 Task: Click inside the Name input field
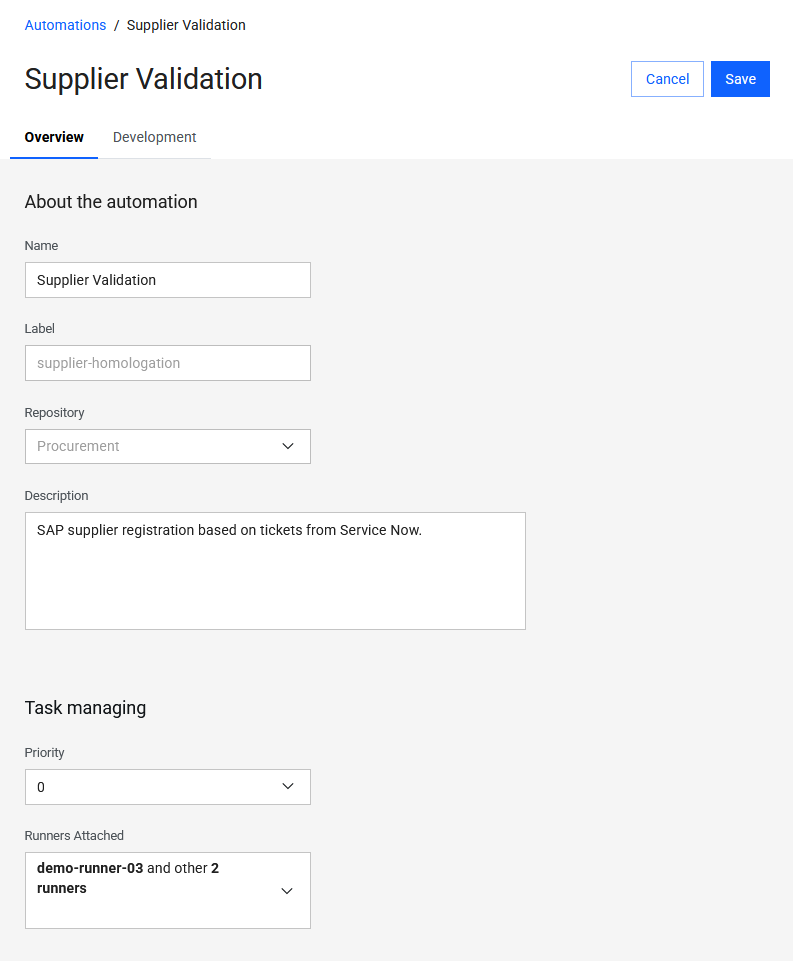click(167, 280)
